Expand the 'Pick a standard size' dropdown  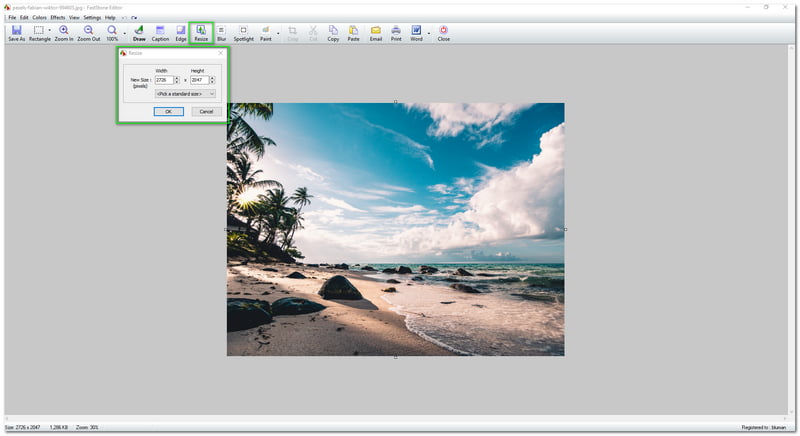tap(185, 94)
